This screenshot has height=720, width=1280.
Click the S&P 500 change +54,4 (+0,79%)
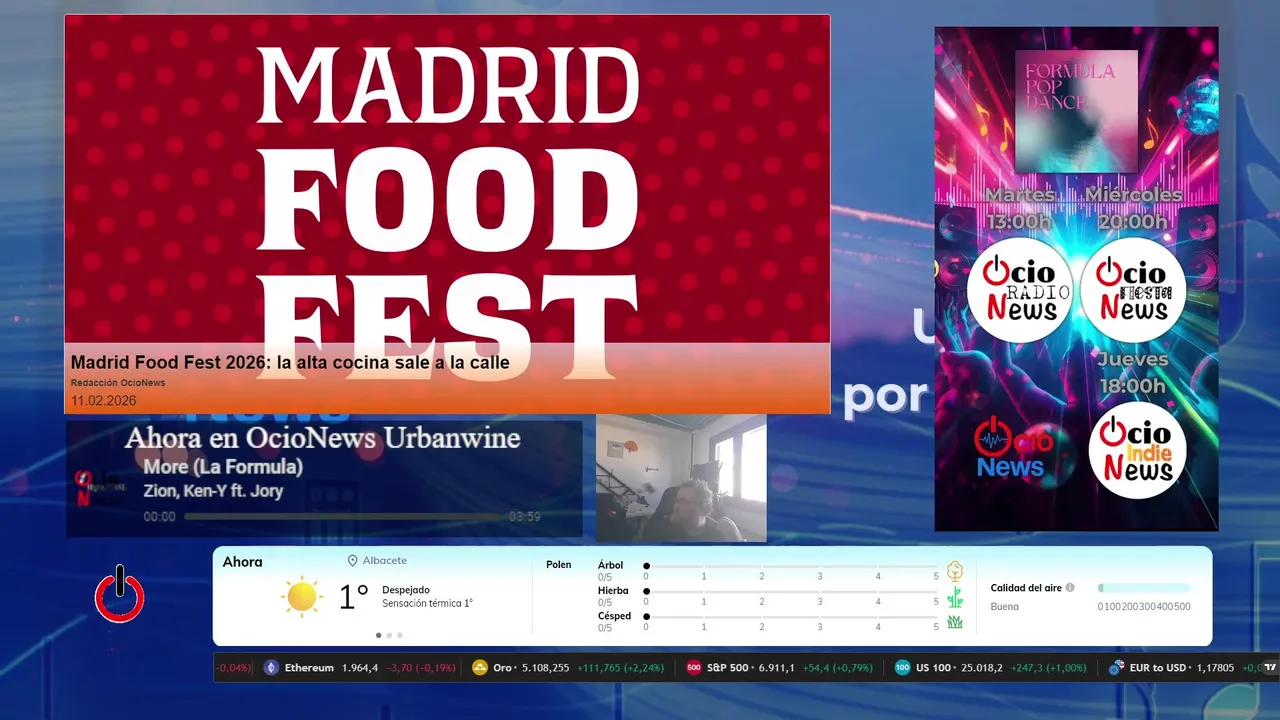point(838,668)
